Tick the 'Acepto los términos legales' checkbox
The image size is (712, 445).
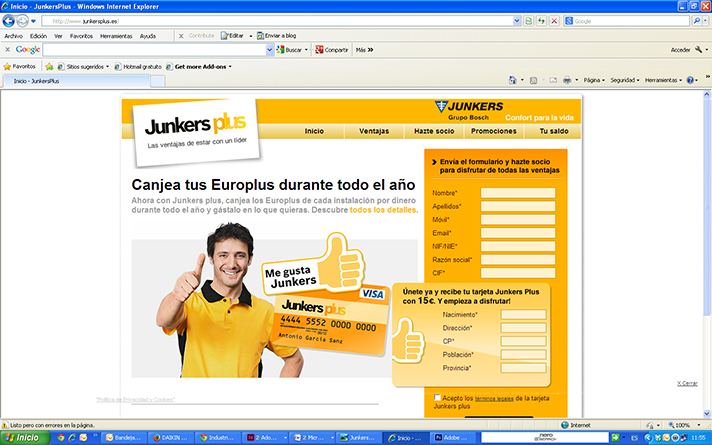pyautogui.click(x=437, y=398)
